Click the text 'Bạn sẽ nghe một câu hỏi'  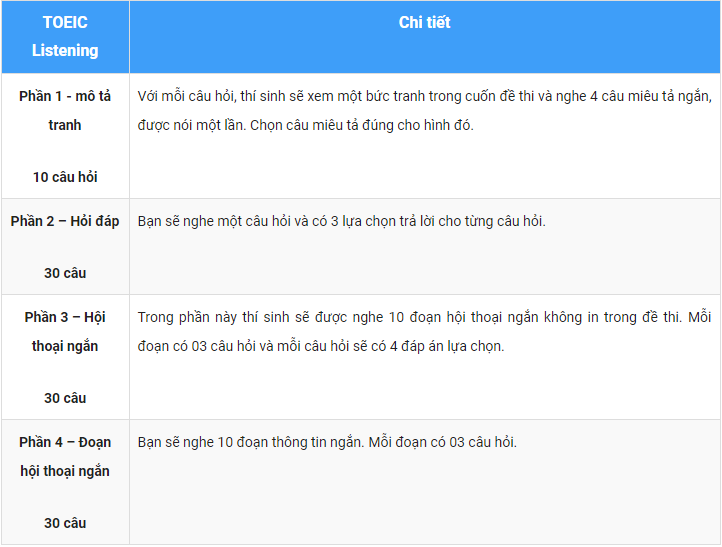point(341,221)
